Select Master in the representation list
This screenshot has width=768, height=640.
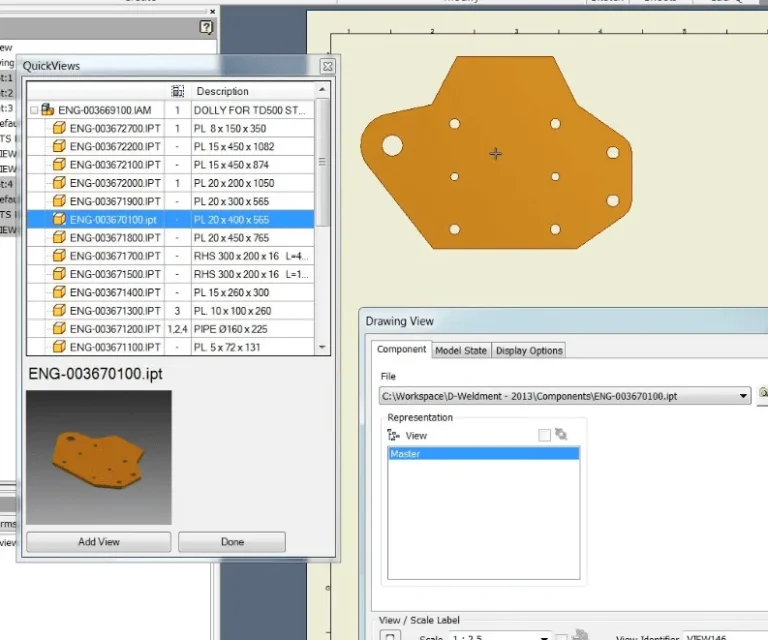pos(483,453)
